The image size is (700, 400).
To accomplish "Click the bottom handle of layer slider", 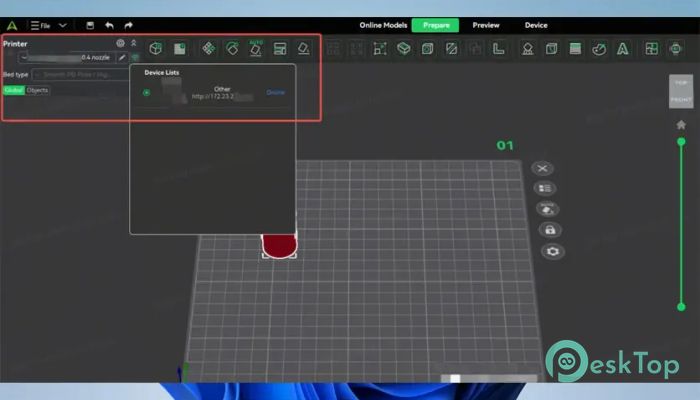I will point(681,307).
